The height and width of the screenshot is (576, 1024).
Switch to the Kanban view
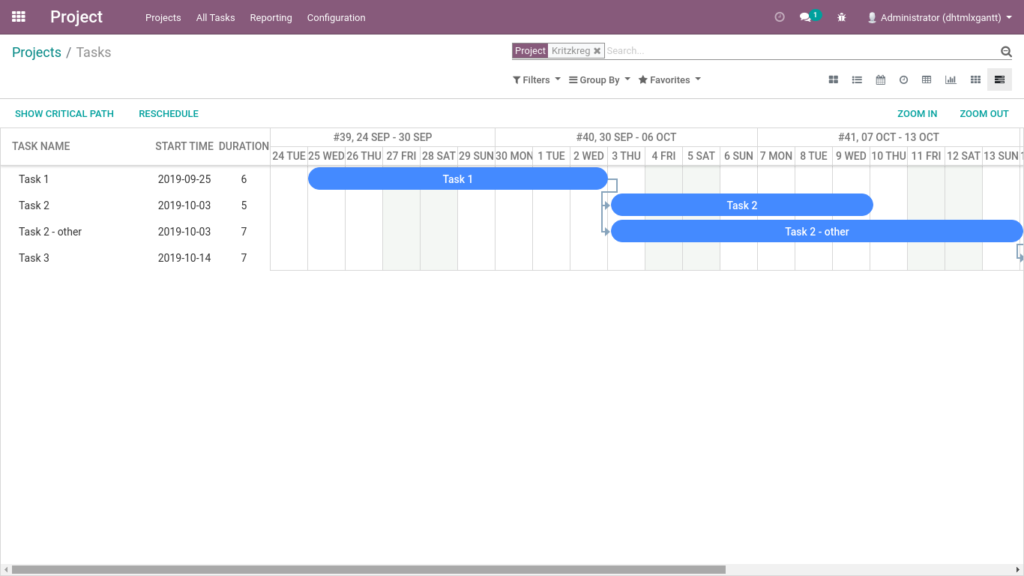click(x=833, y=79)
